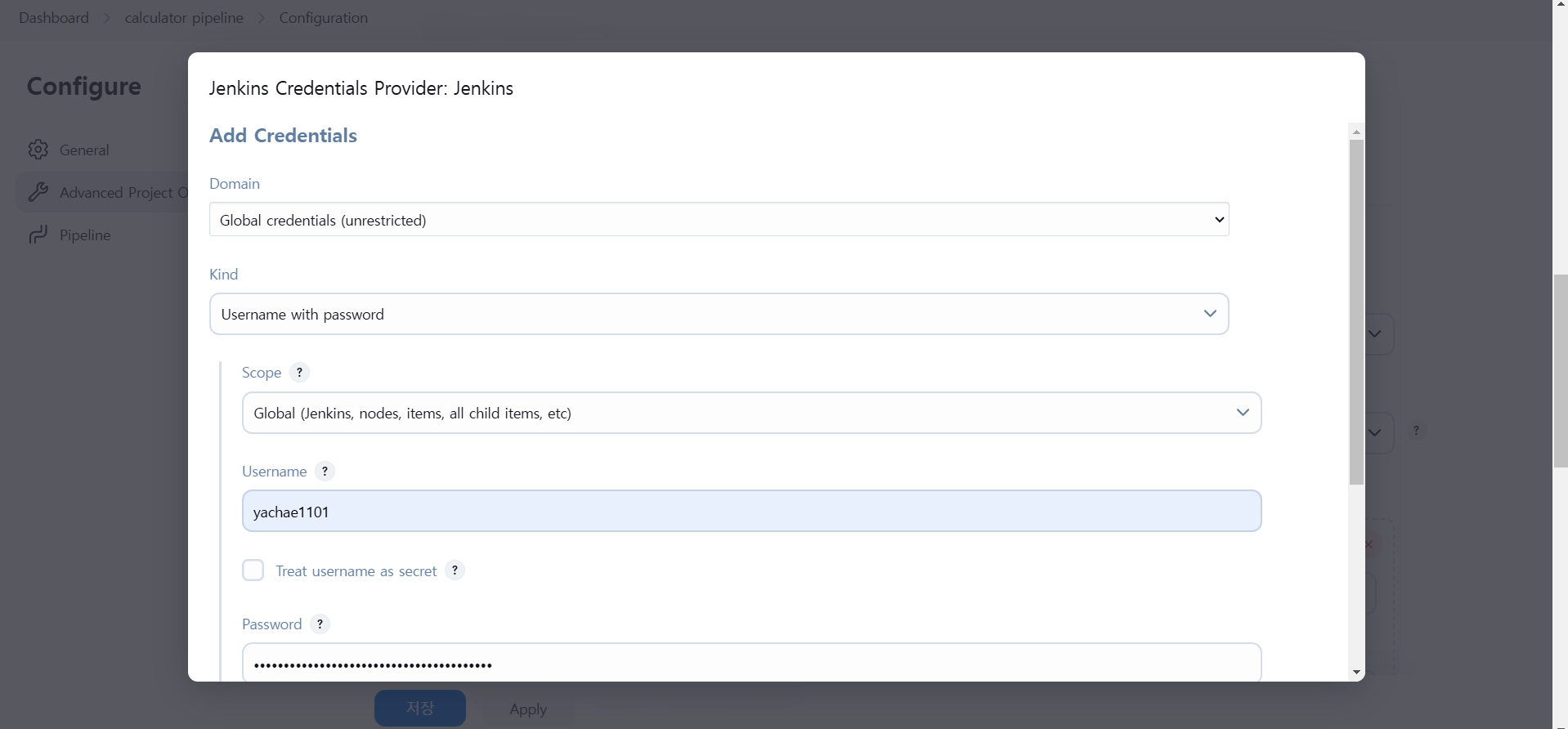This screenshot has width=1568, height=729.
Task: Click the page scrollbar thumb at far right
Action: [1560, 371]
